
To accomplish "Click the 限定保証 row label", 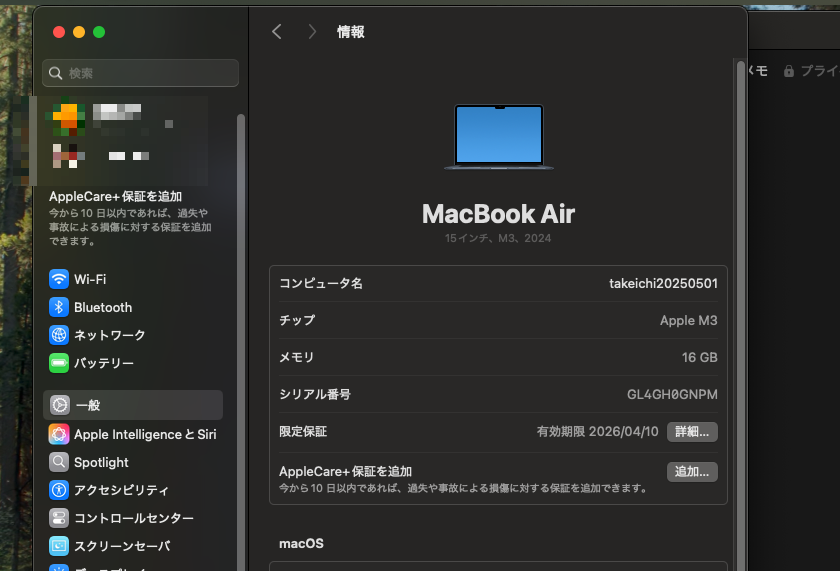I will [303, 432].
